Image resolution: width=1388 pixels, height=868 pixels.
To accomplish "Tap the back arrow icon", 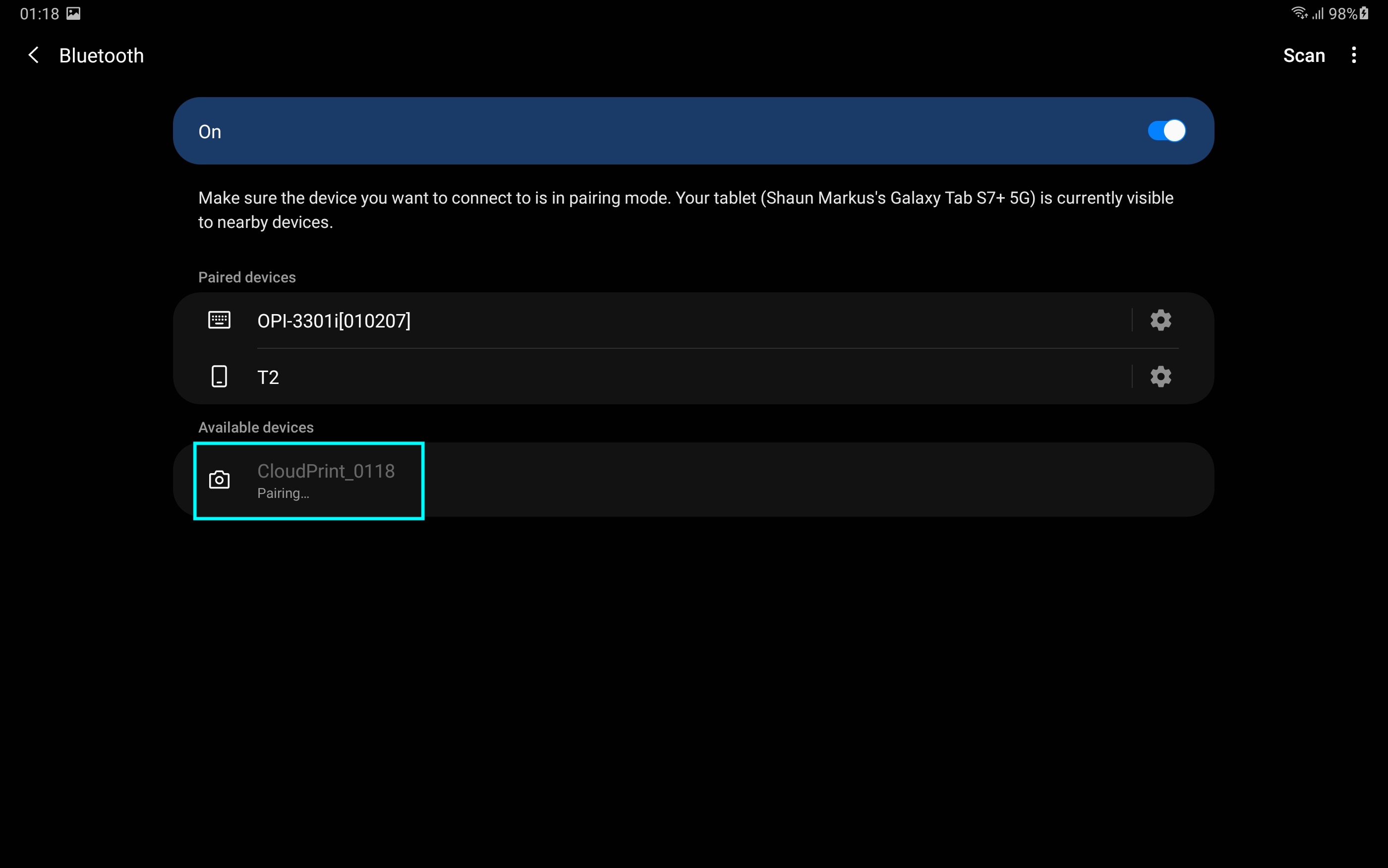I will tap(34, 55).
